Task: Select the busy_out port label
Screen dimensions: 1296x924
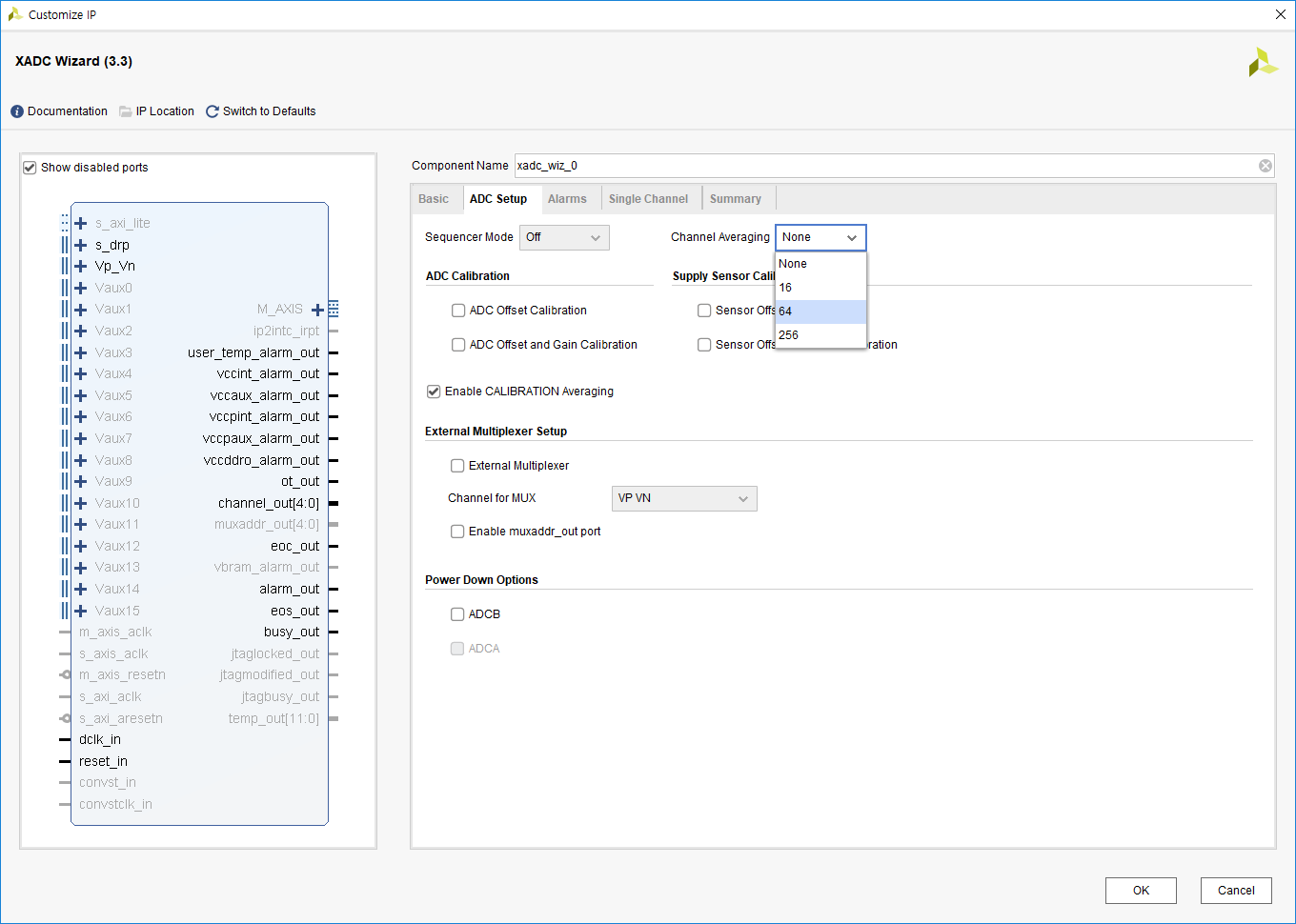Action: (292, 632)
